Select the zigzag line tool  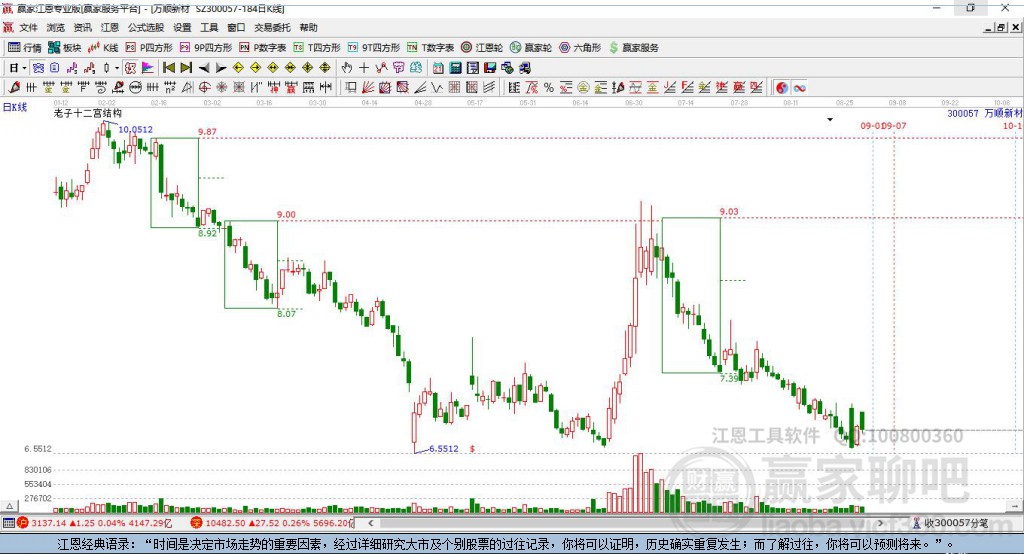436,88
